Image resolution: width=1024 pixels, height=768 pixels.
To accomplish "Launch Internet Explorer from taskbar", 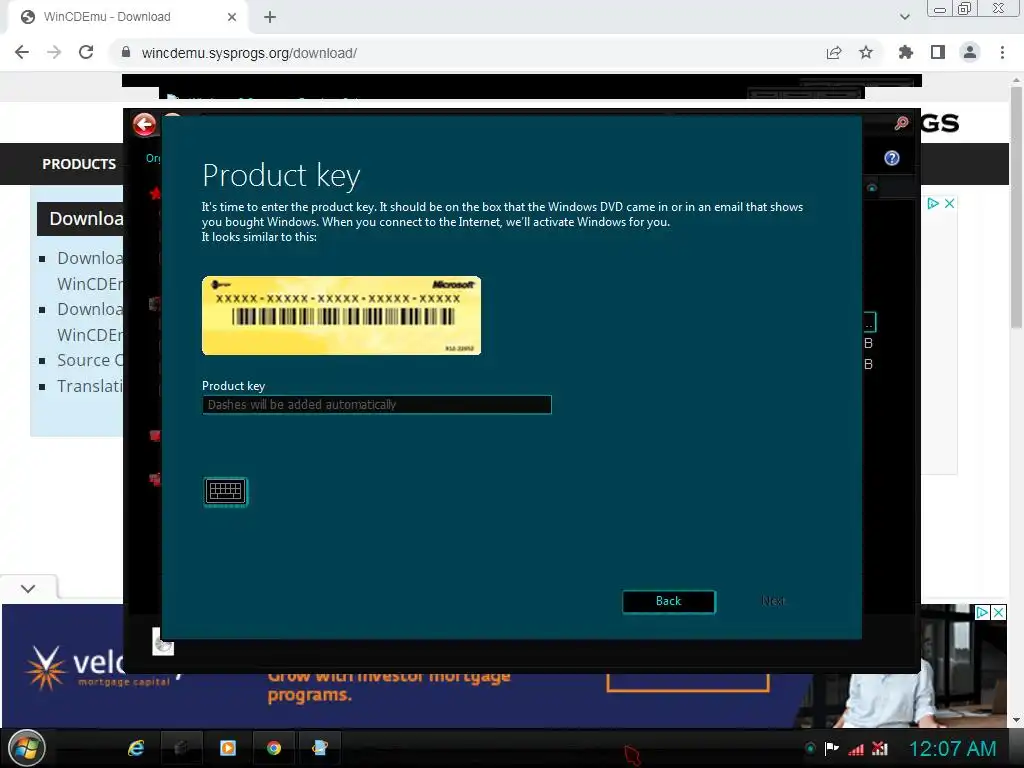I will tap(136, 748).
